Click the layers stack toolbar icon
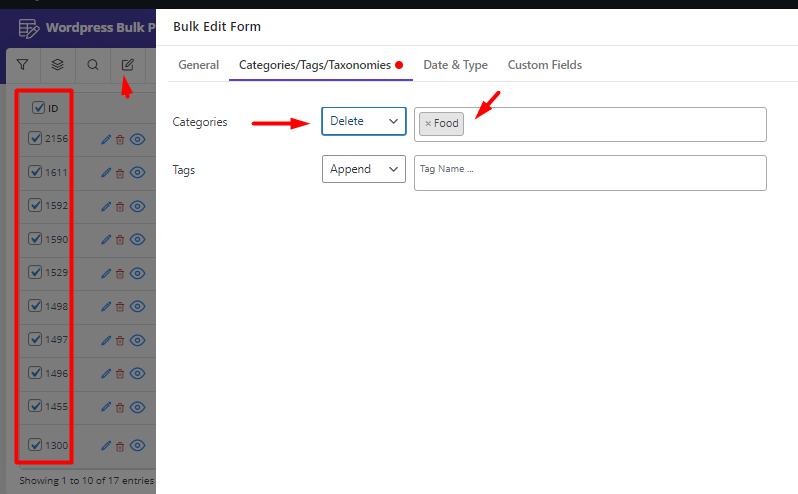Image resolution: width=798 pixels, height=494 pixels. (x=58, y=65)
